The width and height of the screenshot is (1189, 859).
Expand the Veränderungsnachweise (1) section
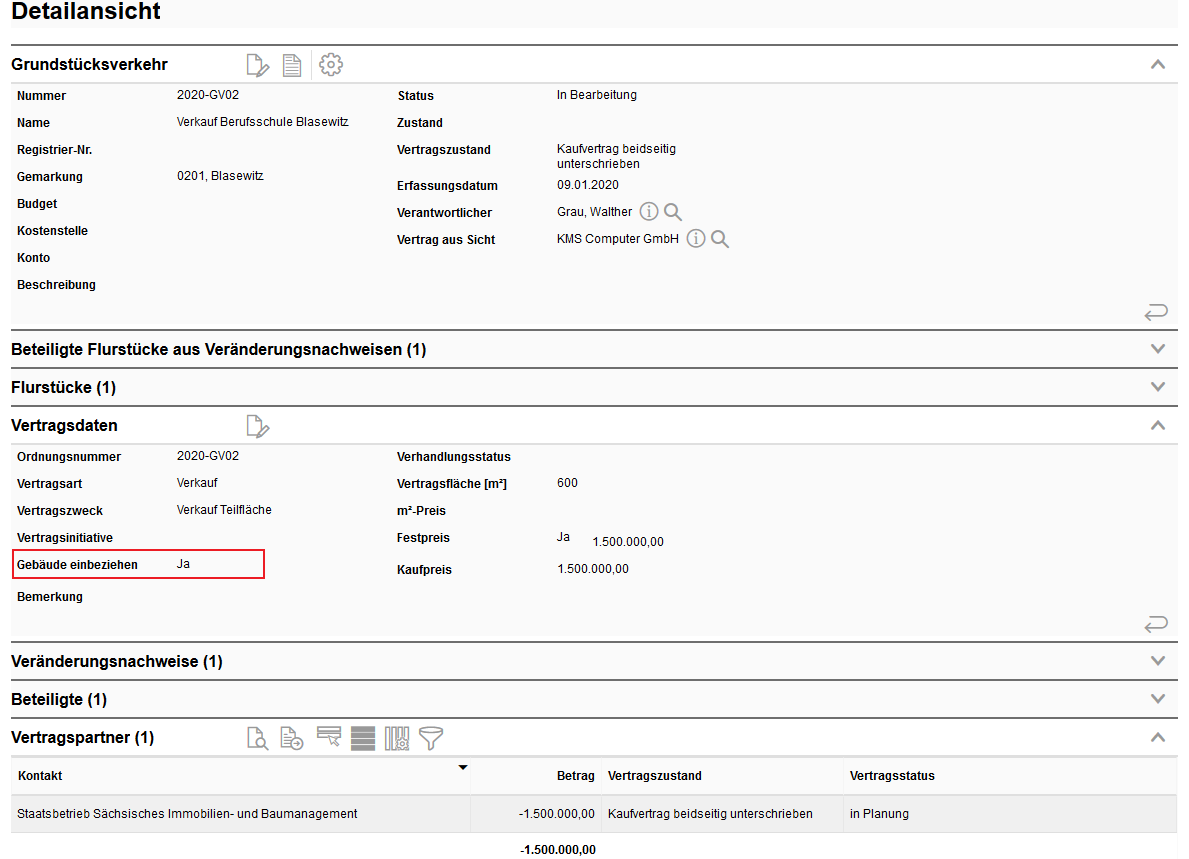(x=1158, y=661)
